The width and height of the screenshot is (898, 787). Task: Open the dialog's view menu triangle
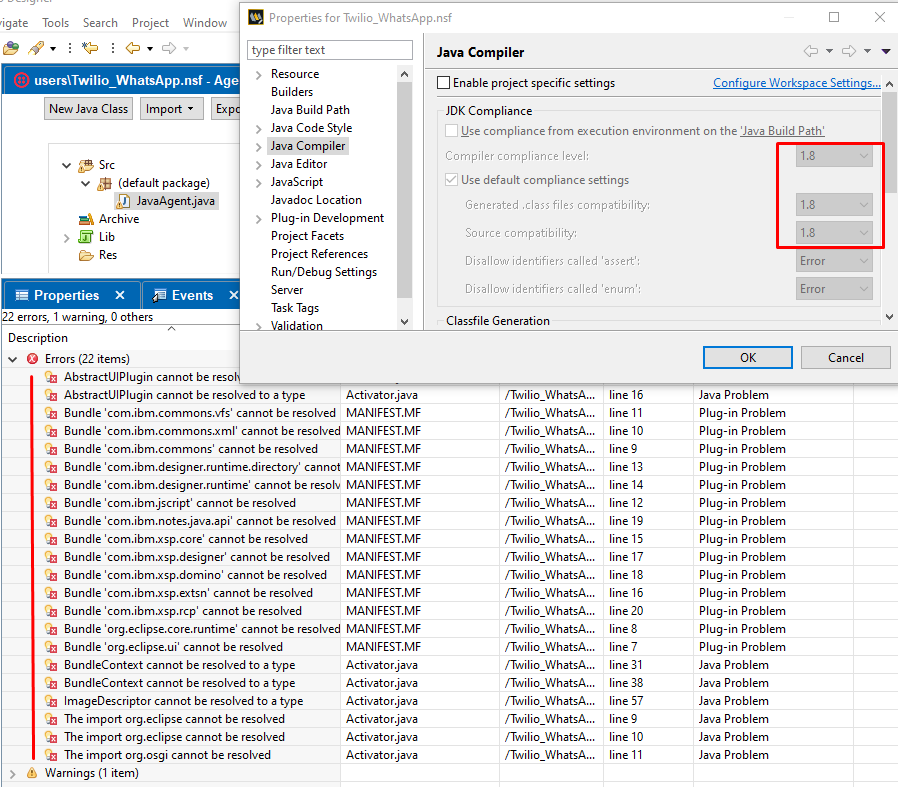pyautogui.click(x=886, y=52)
